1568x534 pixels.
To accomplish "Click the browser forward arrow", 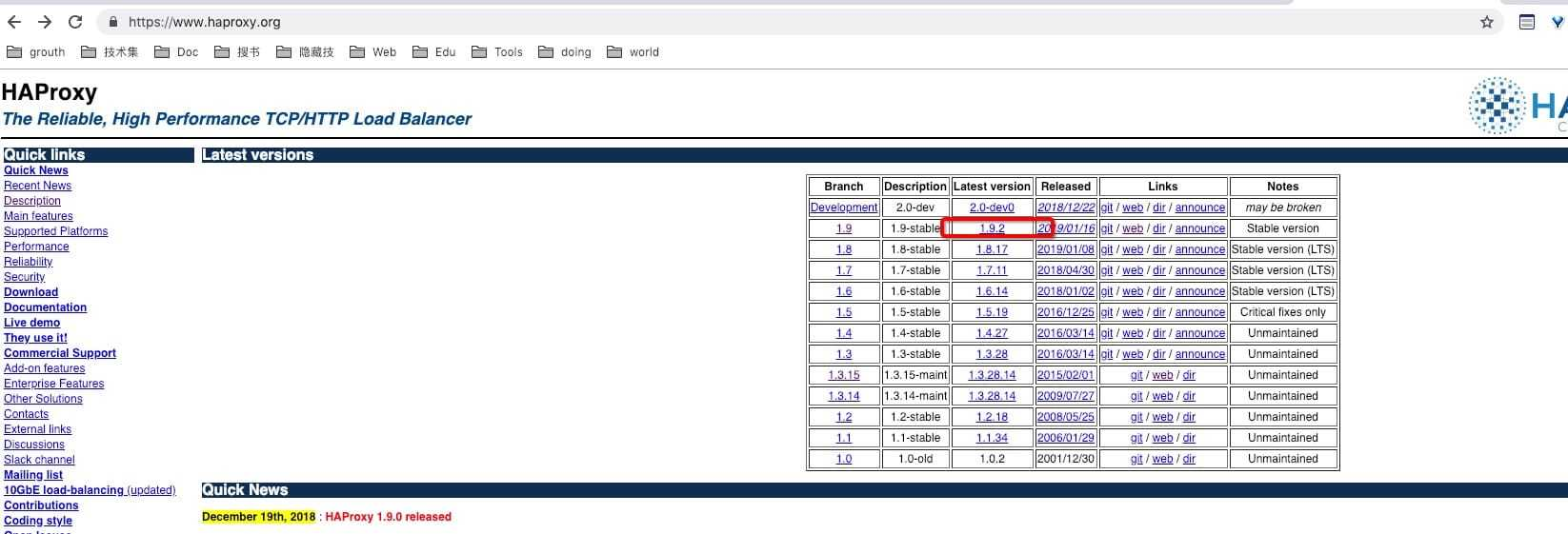I will (45, 22).
